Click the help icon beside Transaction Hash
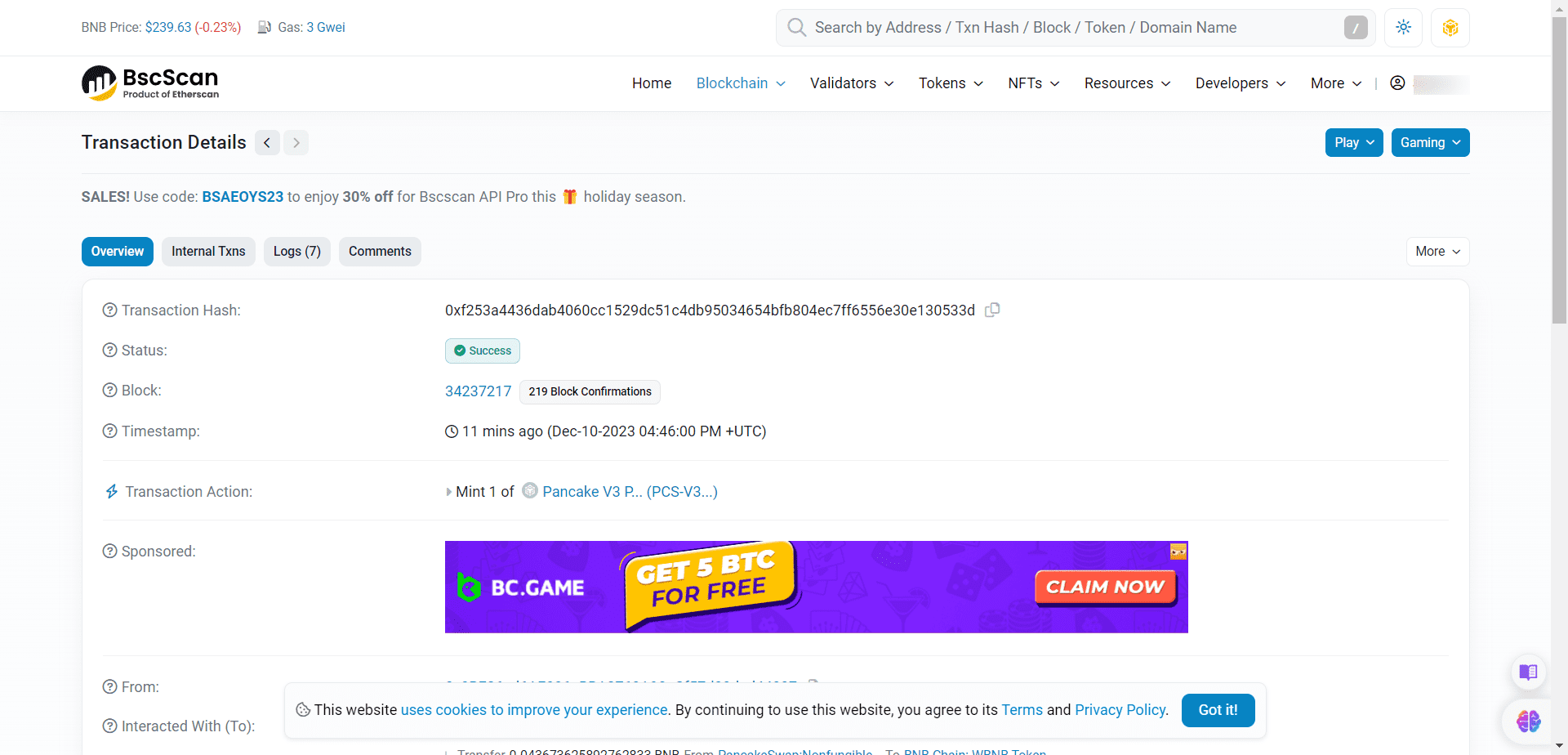1568x755 pixels. [109, 310]
